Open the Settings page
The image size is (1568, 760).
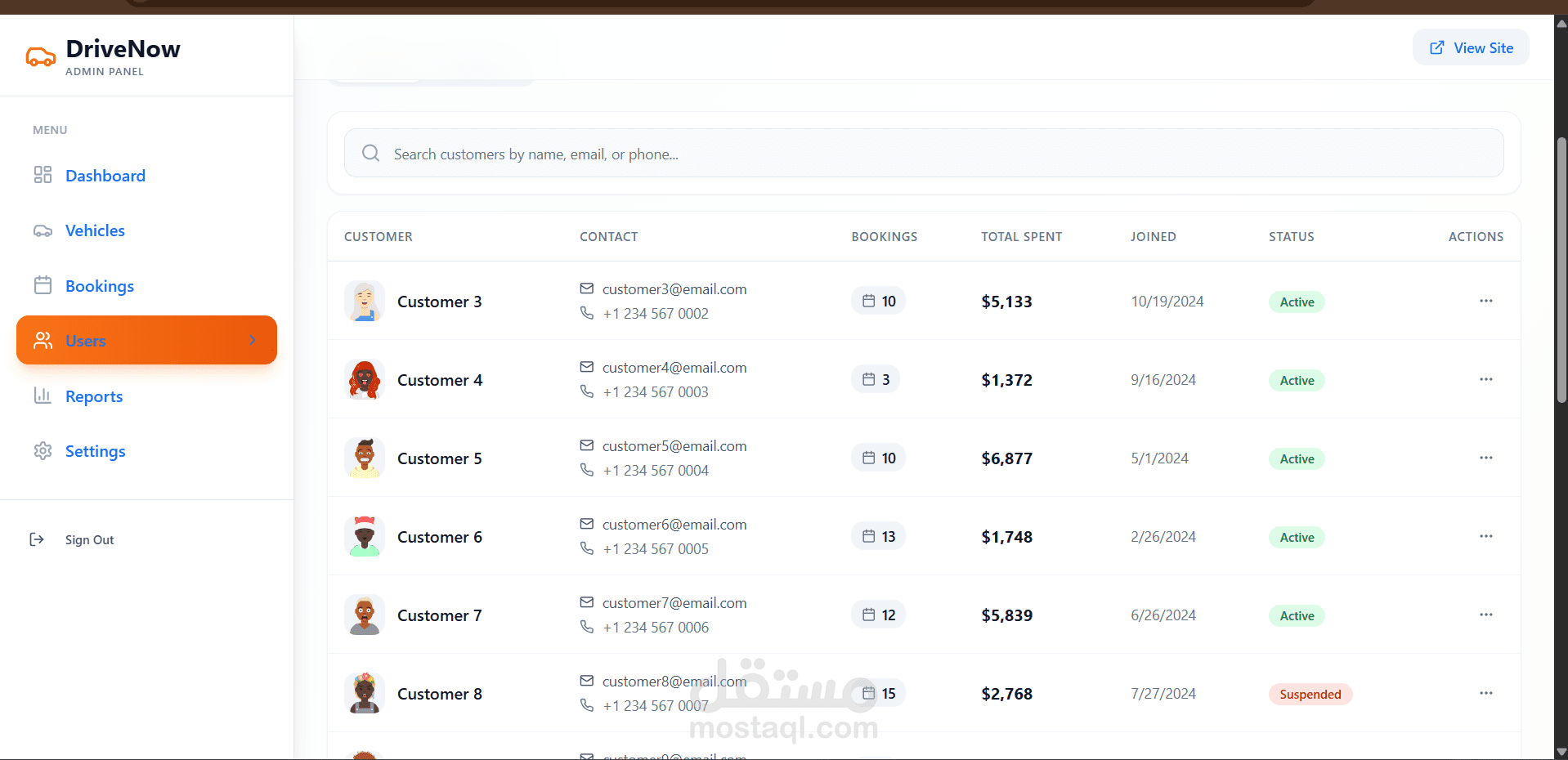(x=96, y=451)
